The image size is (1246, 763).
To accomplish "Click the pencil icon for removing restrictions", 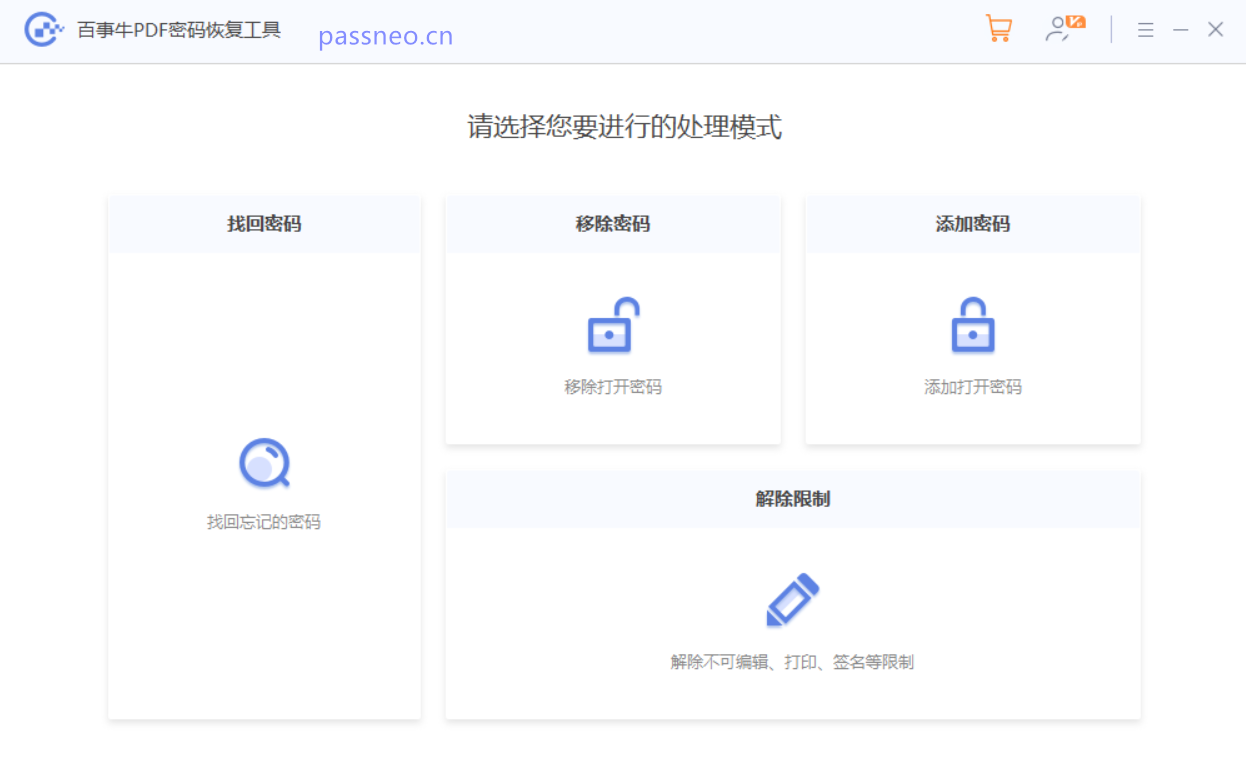I will 793,600.
